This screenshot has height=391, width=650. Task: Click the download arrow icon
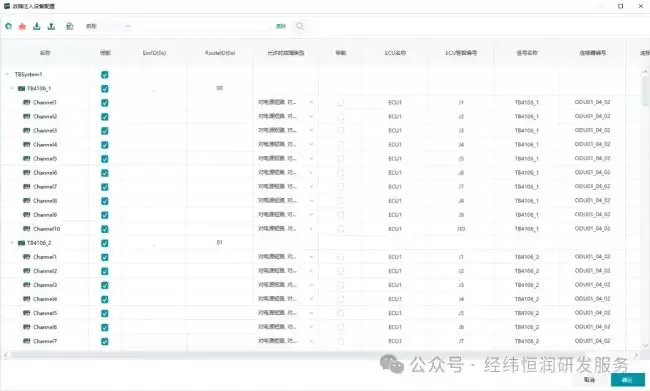[x=36, y=26]
